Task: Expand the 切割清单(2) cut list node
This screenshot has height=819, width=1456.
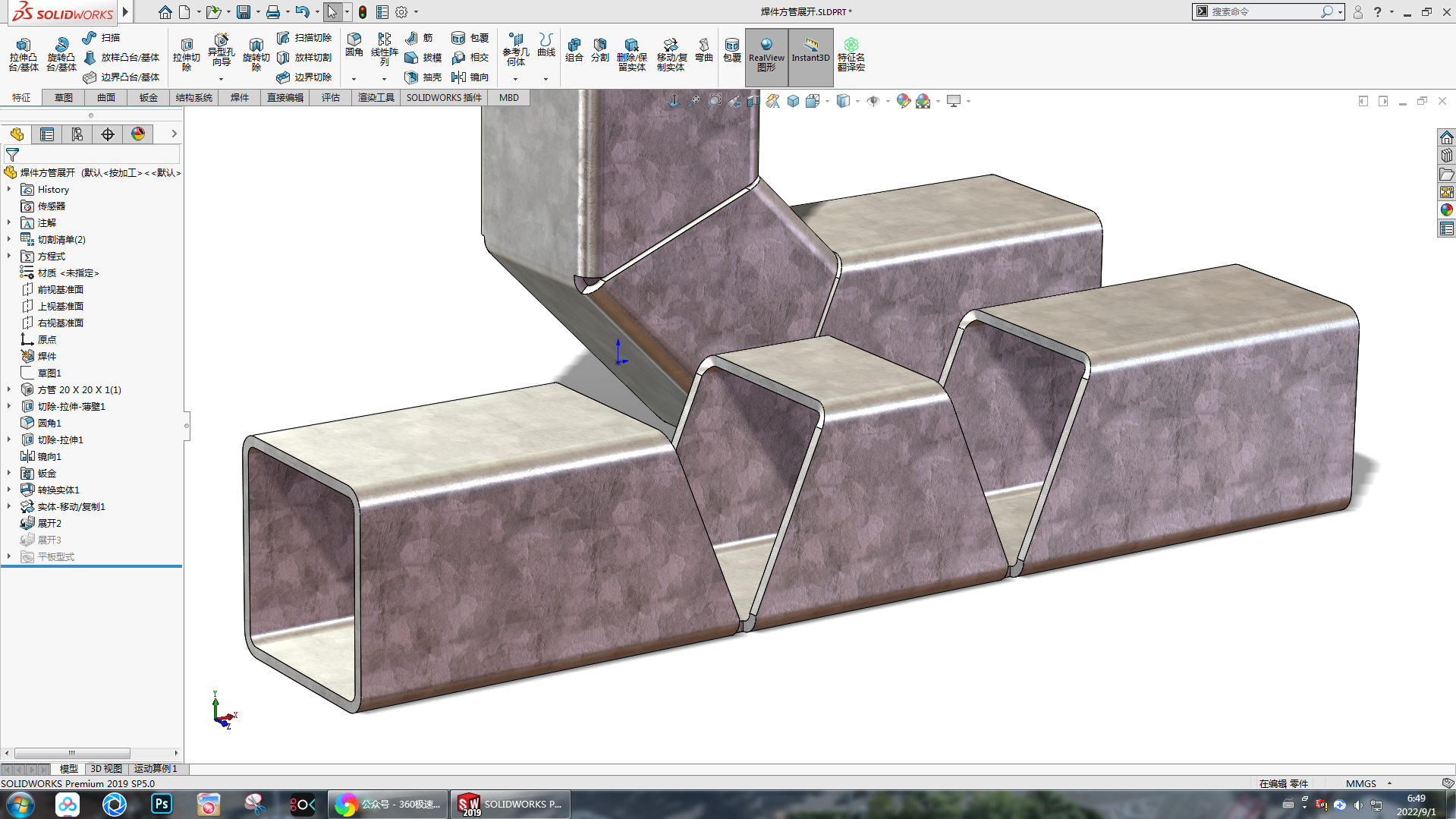Action: [9, 239]
